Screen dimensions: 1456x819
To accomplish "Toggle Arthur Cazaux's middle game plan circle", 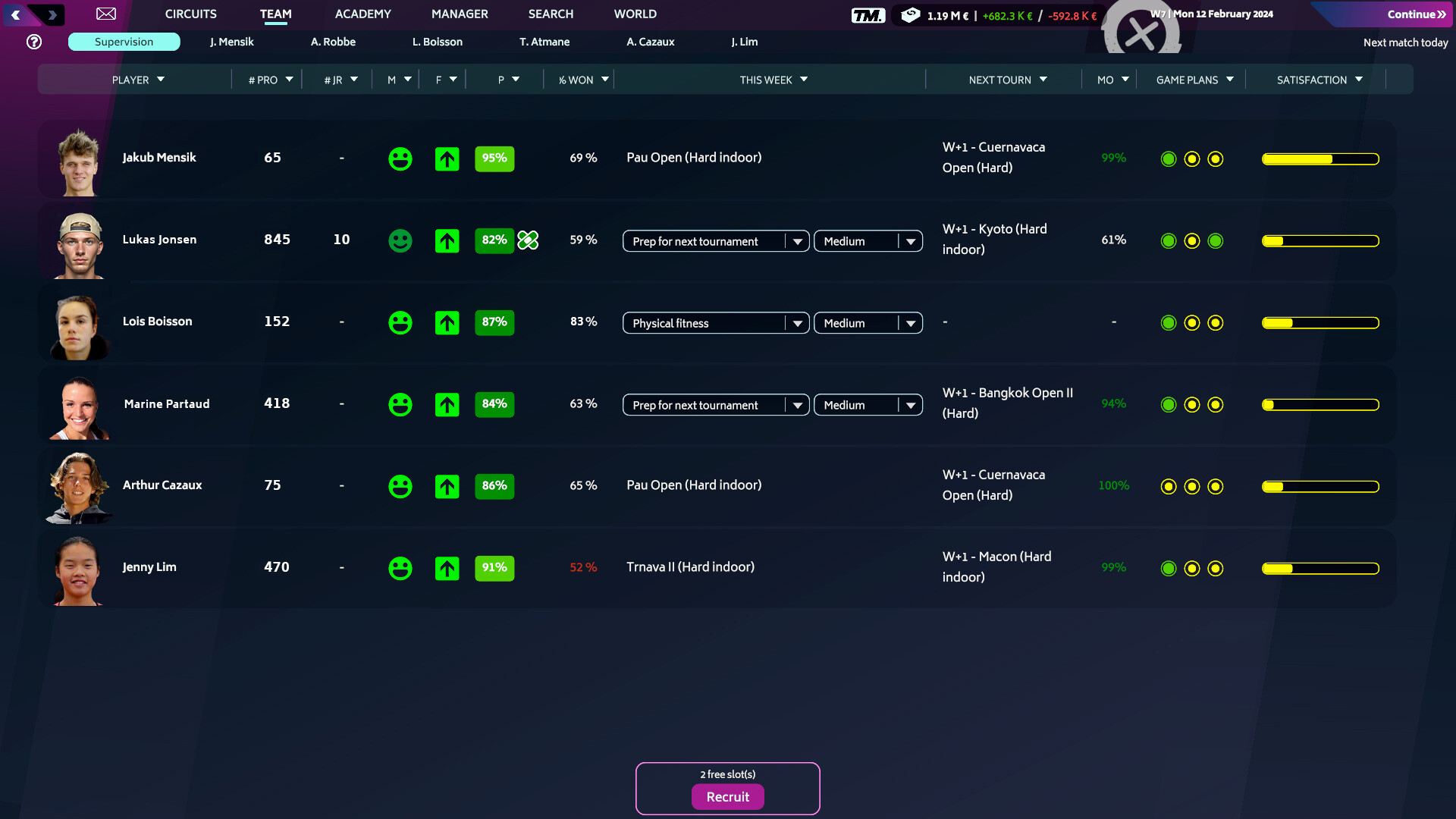I will [1192, 486].
